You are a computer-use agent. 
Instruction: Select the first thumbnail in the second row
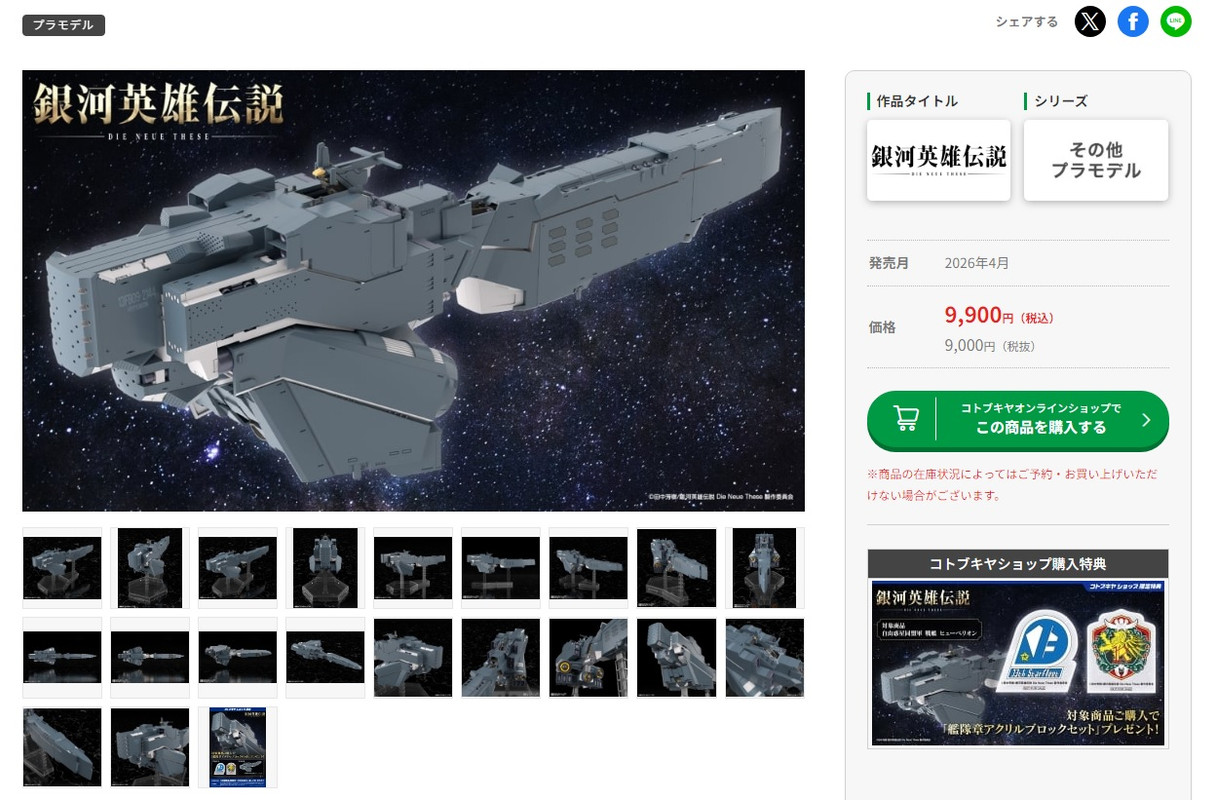click(62, 657)
